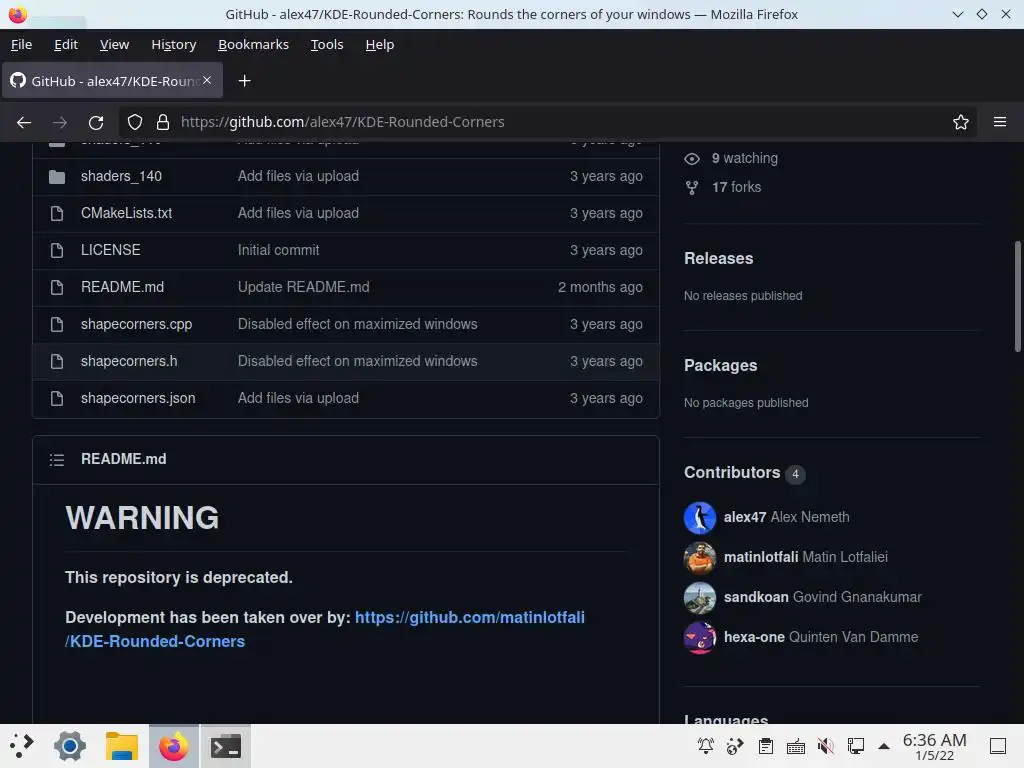Open hexa-one Quinten Van Damme profile link
Viewport: 1024px width, 768px height.
click(821, 637)
